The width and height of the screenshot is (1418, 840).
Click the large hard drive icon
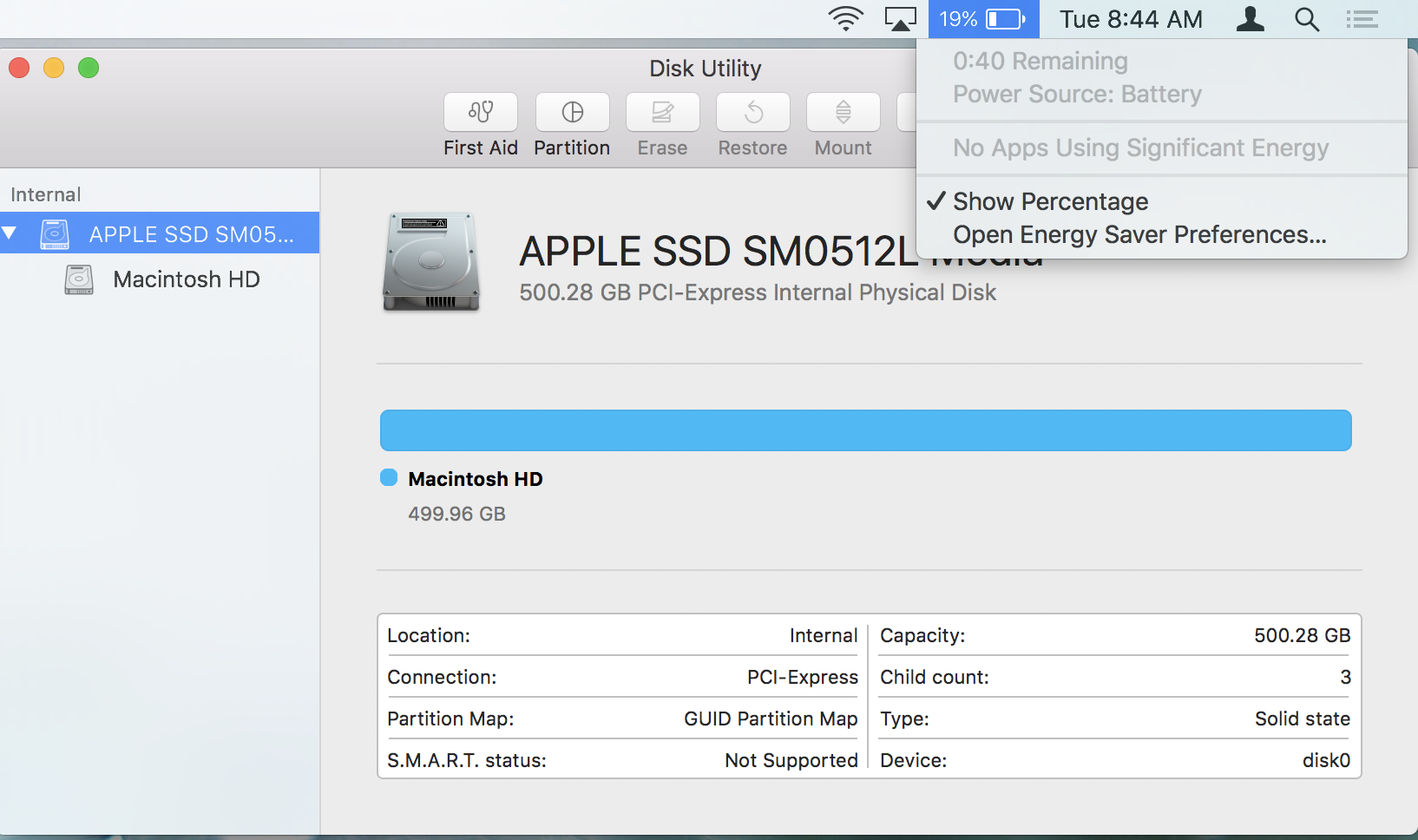click(431, 261)
